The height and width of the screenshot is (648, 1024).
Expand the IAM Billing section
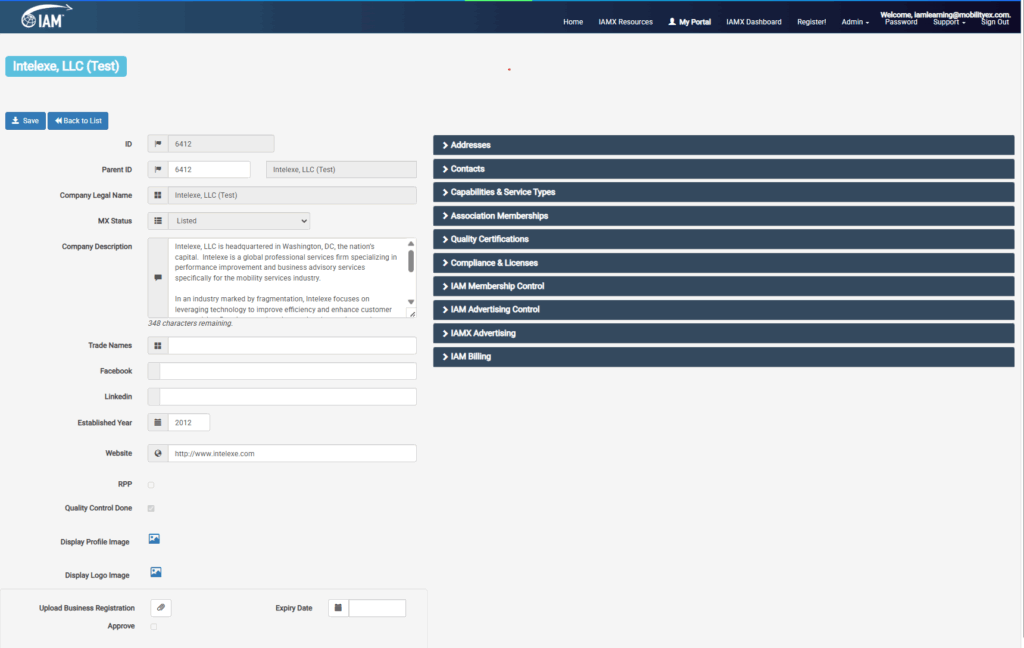pos(724,357)
